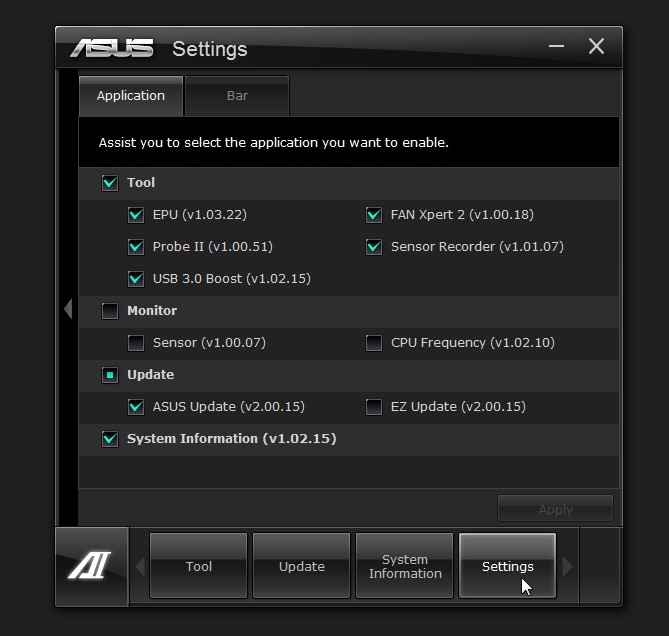
Task: Disable EPU (v1.03.22) checkbox
Action: point(136,215)
